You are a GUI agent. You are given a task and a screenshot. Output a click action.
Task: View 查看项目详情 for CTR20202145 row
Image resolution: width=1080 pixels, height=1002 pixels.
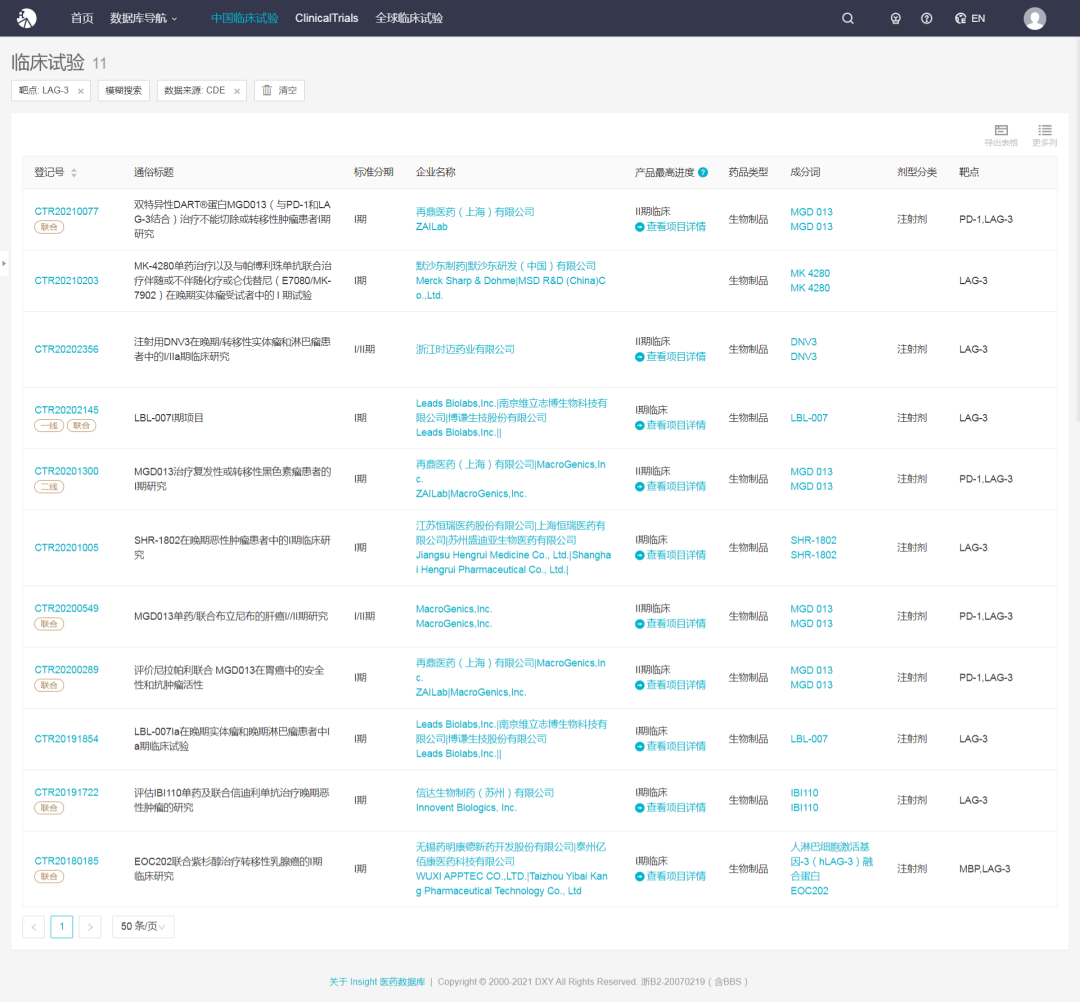click(670, 426)
